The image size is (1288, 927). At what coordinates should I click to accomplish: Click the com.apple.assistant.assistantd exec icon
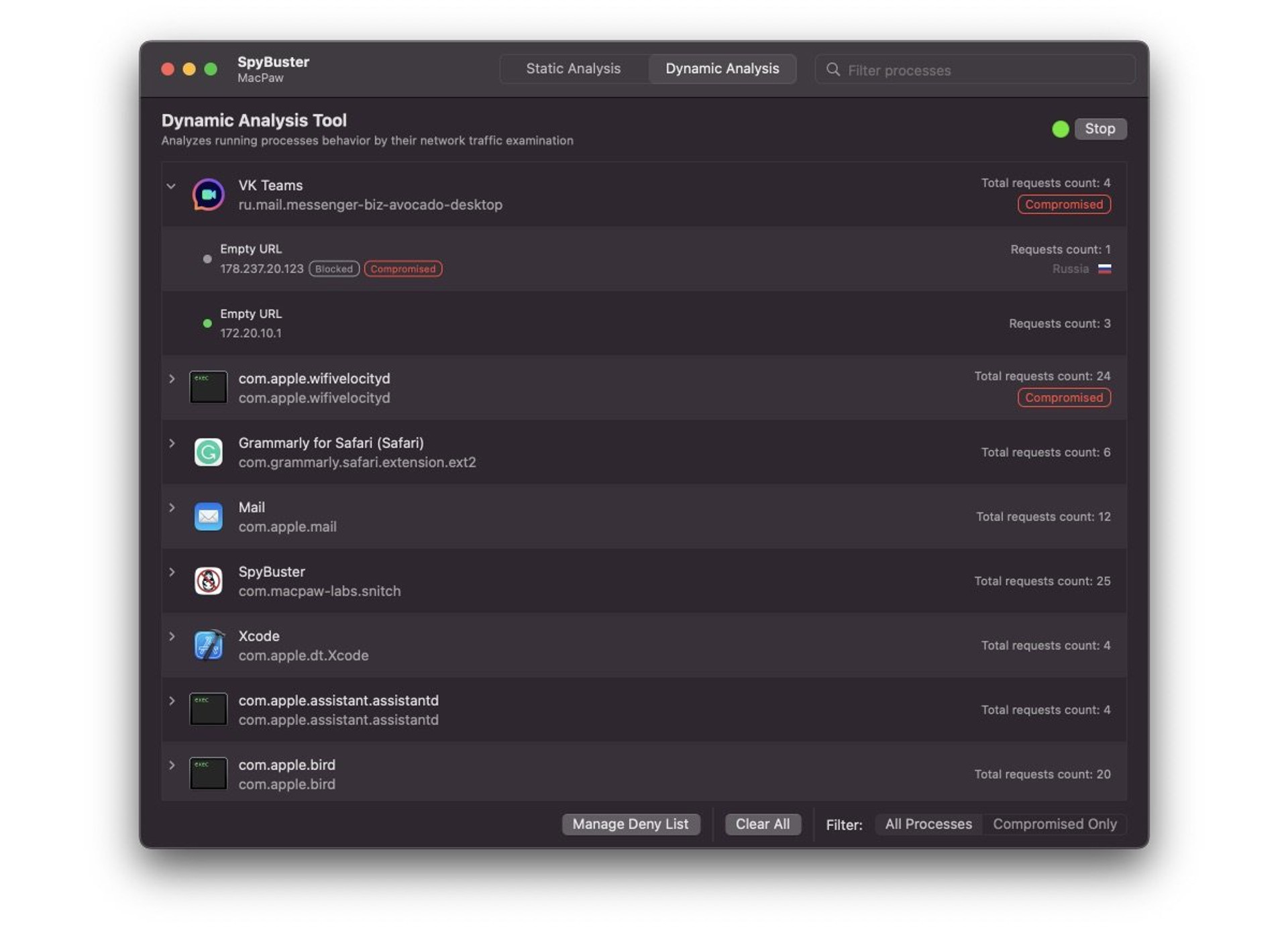click(x=208, y=709)
